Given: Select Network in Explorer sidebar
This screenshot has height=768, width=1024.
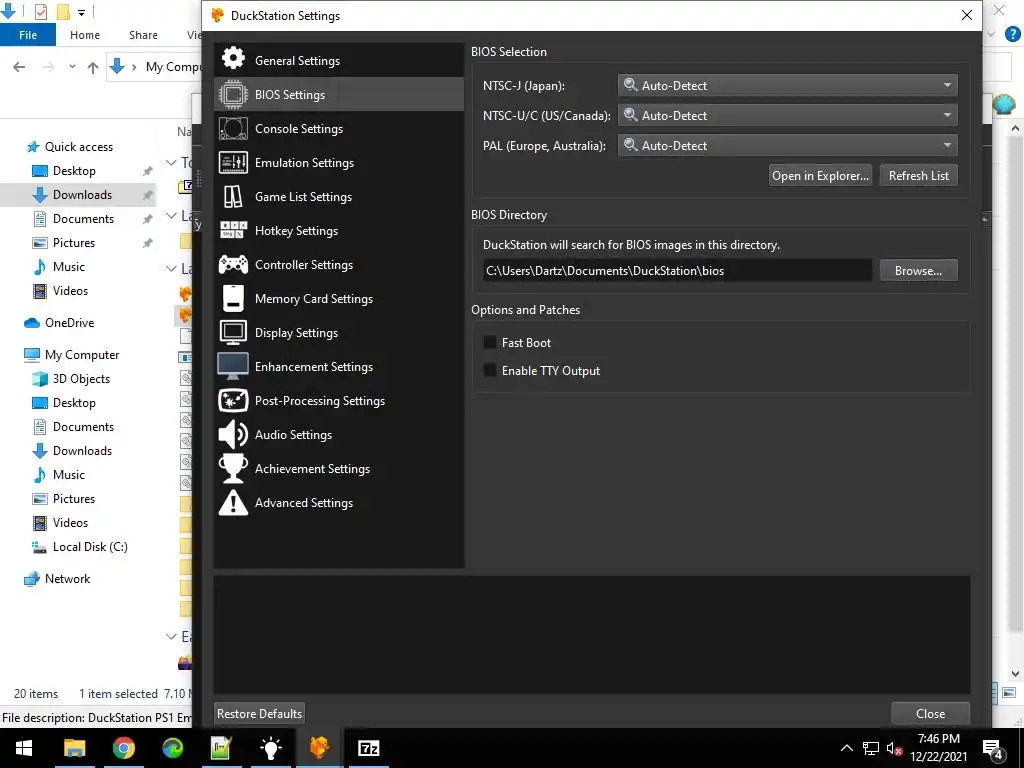Looking at the screenshot, I should pos(67,579).
